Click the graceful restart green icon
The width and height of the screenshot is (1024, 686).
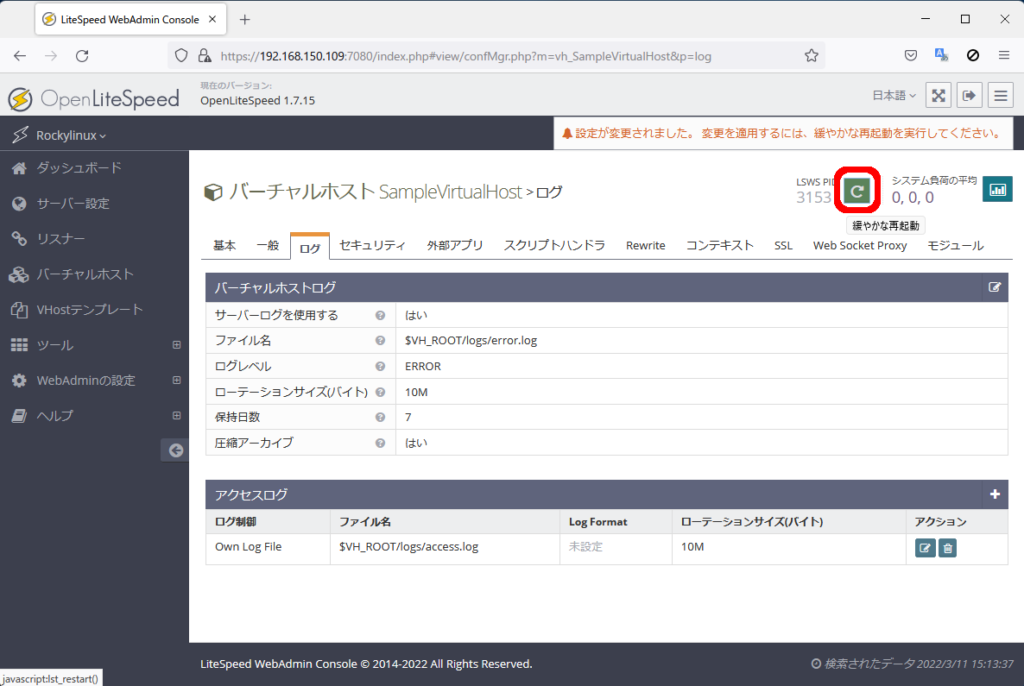(856, 190)
